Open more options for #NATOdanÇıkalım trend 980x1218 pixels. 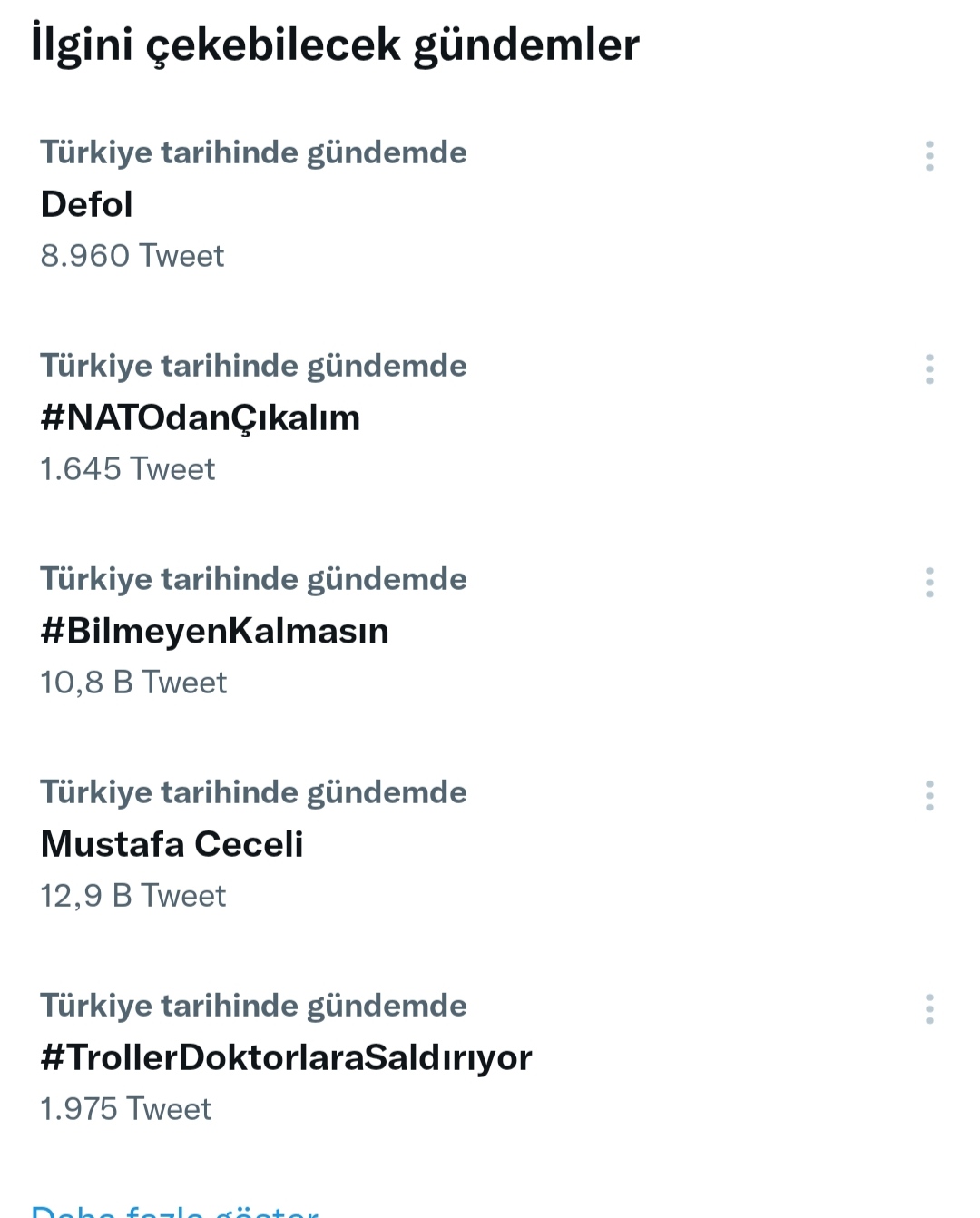click(x=929, y=369)
